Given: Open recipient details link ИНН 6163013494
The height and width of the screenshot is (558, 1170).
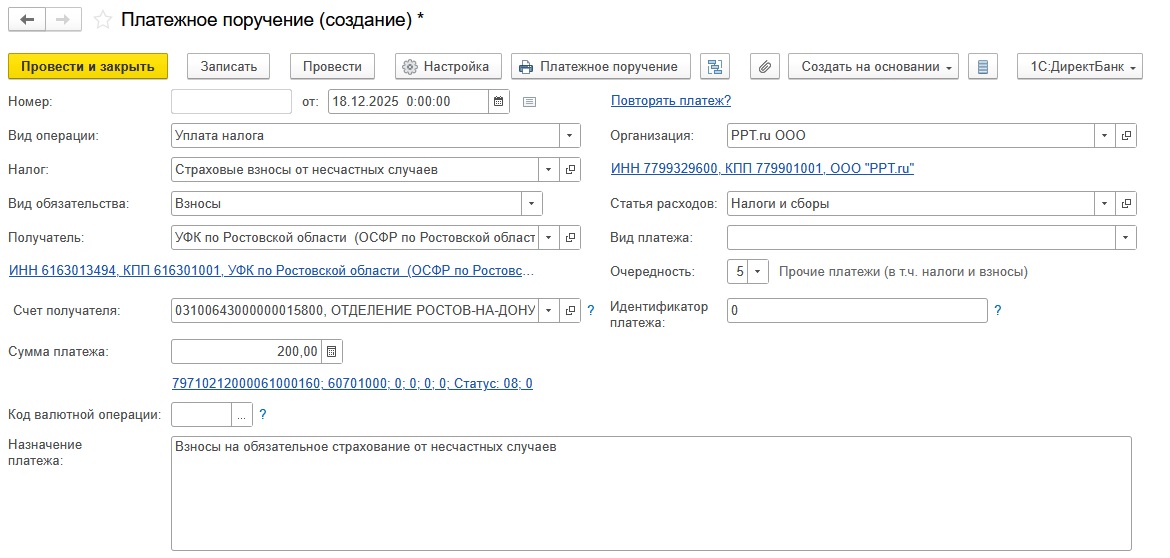Looking at the screenshot, I should 272,272.
